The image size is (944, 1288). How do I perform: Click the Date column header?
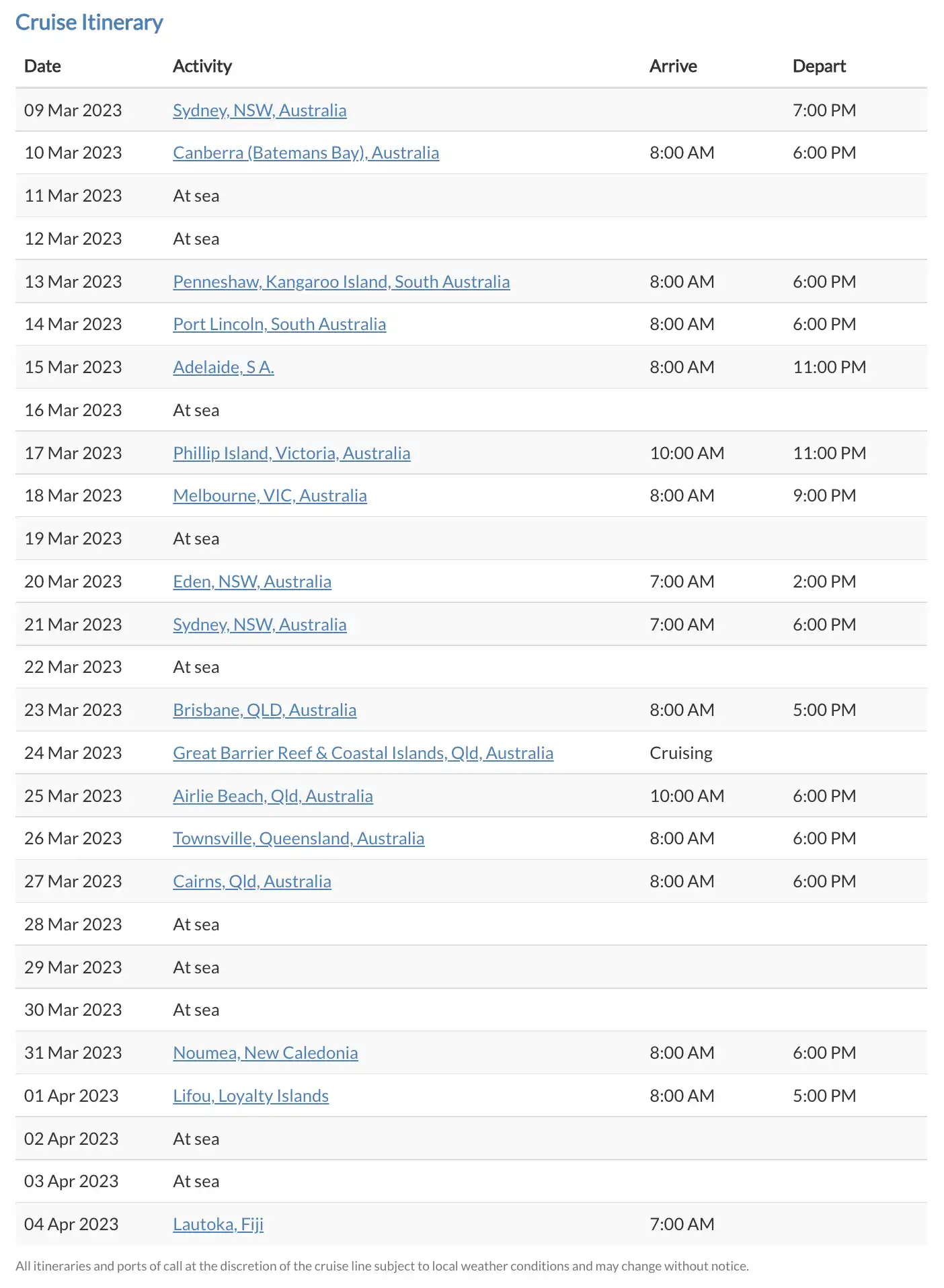point(42,66)
